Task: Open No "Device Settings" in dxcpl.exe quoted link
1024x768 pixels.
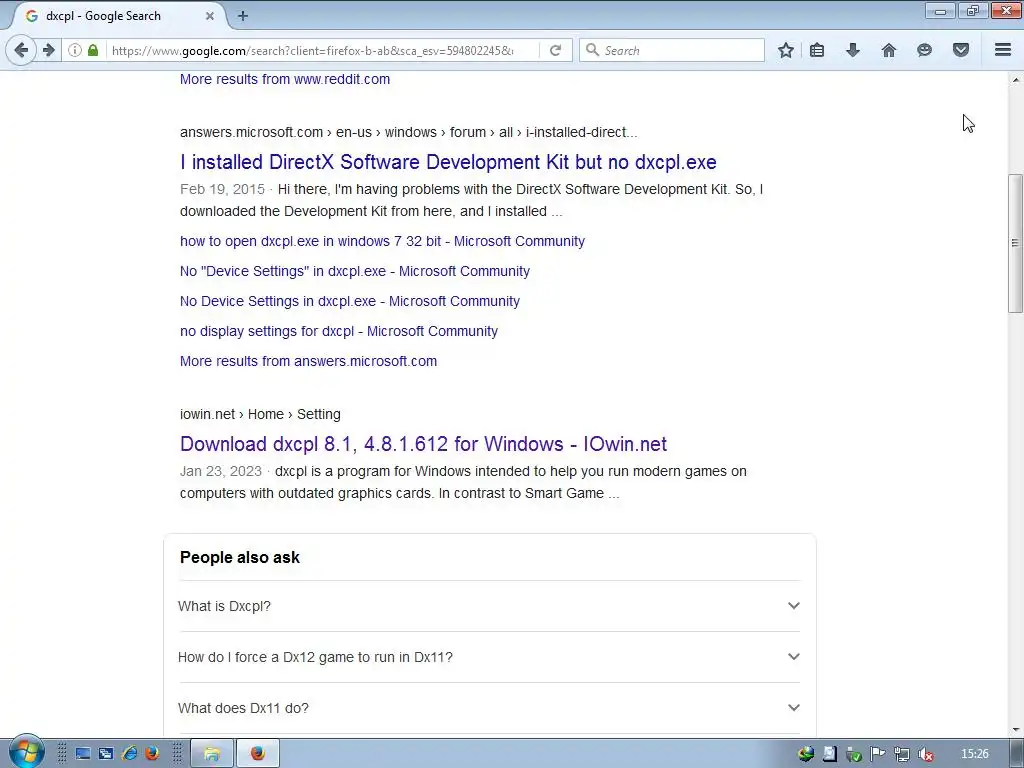Action: click(x=355, y=271)
